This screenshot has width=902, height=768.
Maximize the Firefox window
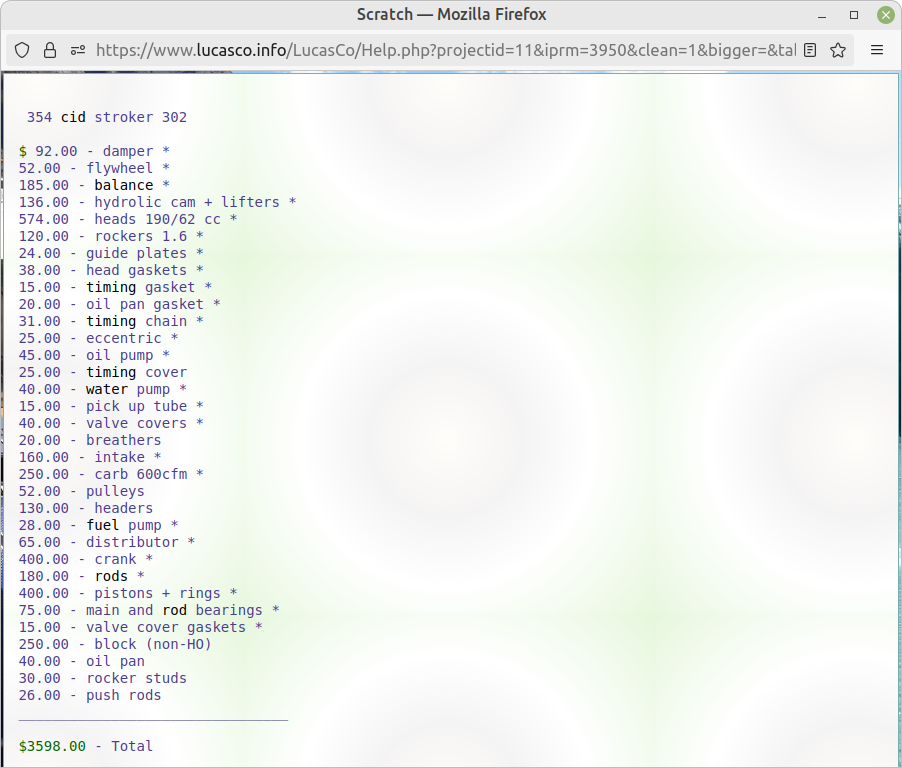[x=853, y=15]
